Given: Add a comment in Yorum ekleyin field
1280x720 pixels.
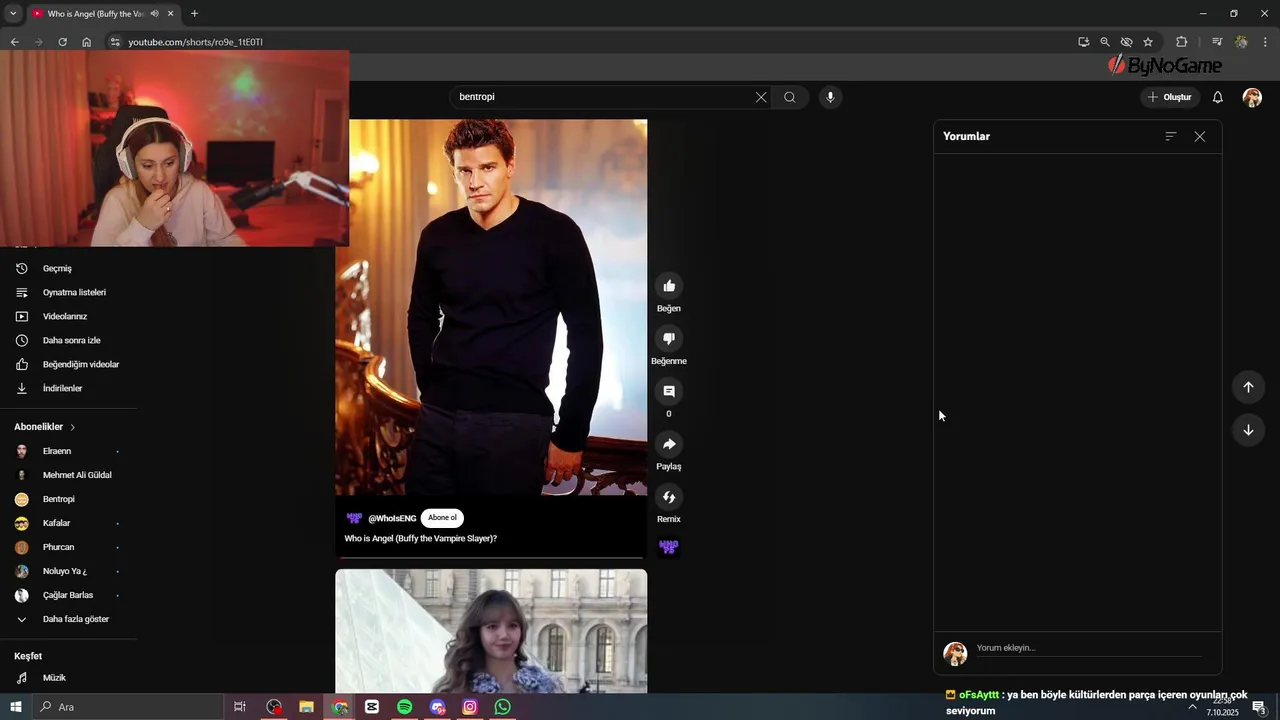Looking at the screenshot, I should coord(1088,648).
